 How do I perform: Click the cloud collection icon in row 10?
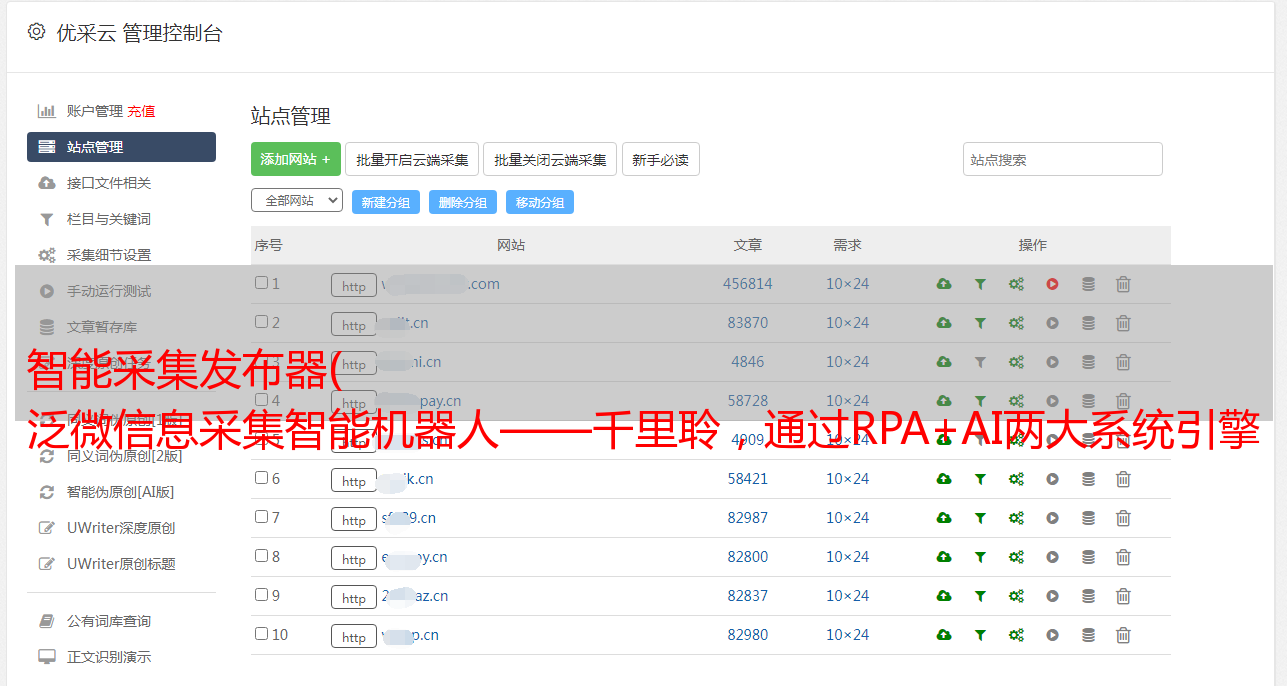(x=943, y=635)
